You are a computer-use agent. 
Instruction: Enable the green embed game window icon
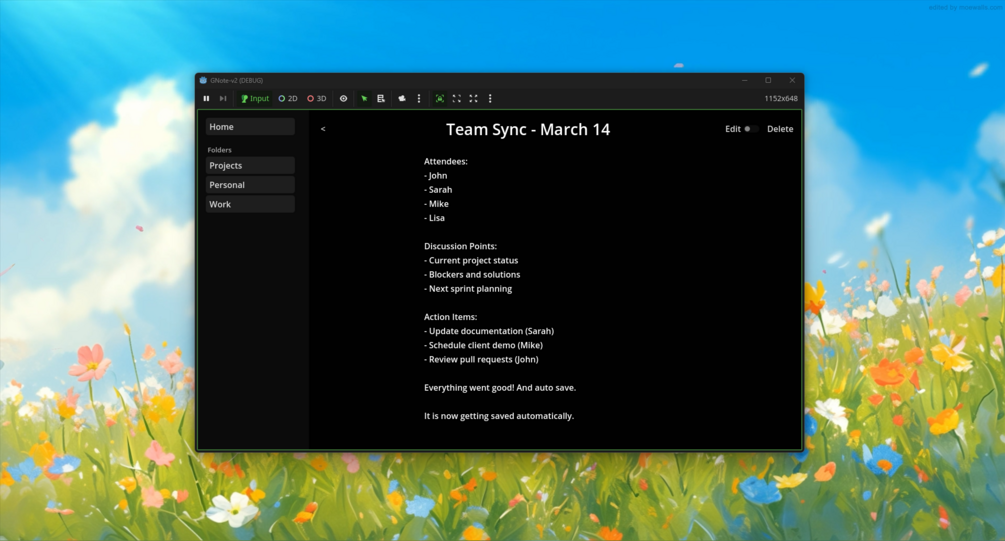(x=440, y=99)
